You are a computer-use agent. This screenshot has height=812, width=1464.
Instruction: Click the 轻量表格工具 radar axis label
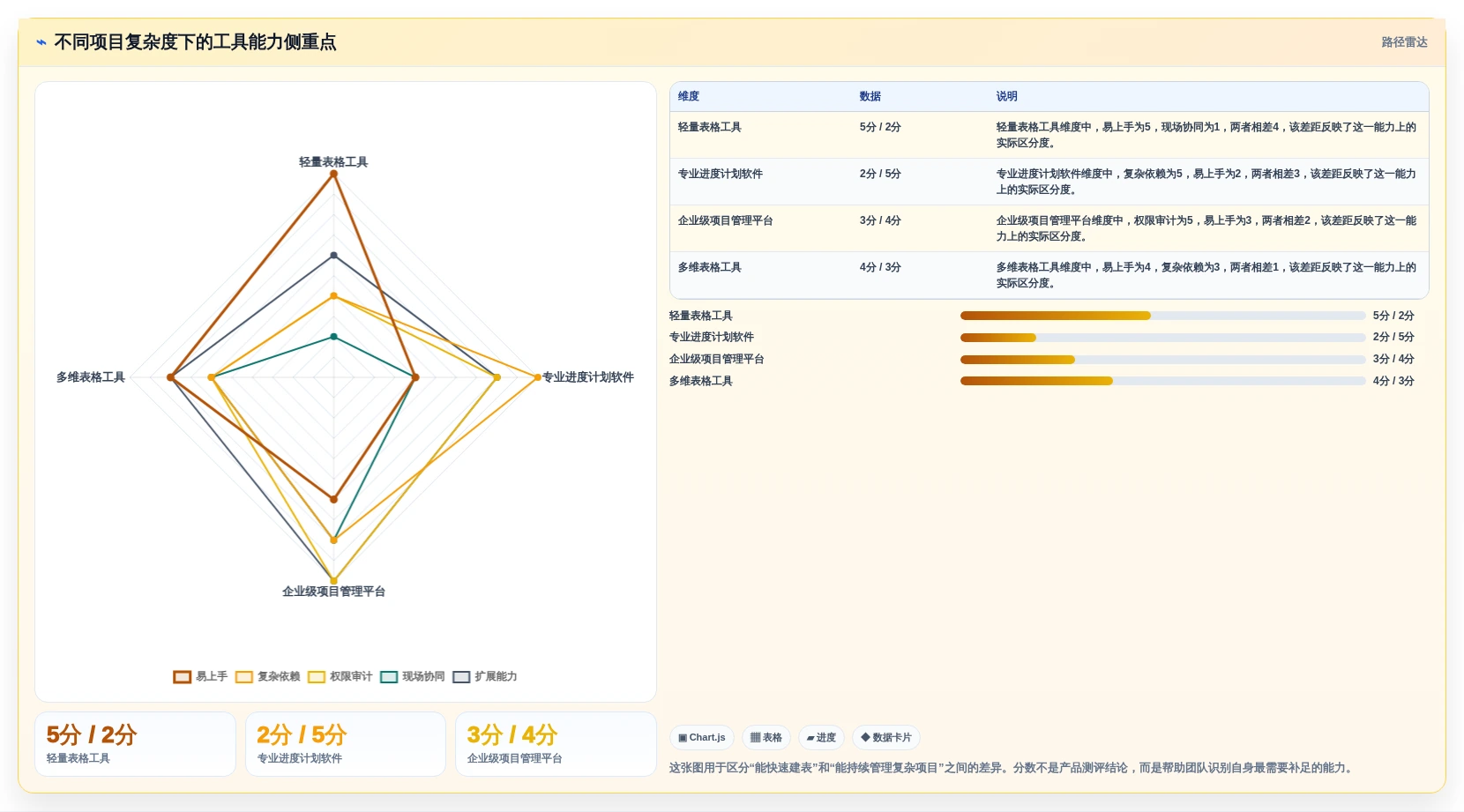click(x=333, y=162)
